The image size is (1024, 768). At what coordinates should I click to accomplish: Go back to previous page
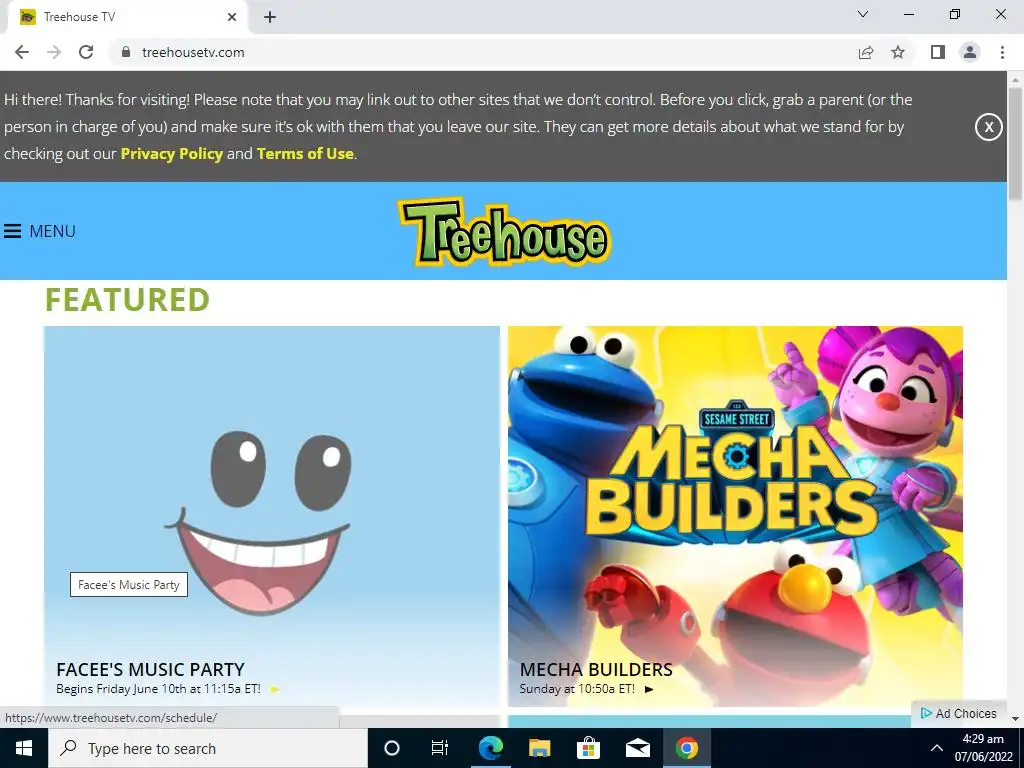coord(22,52)
